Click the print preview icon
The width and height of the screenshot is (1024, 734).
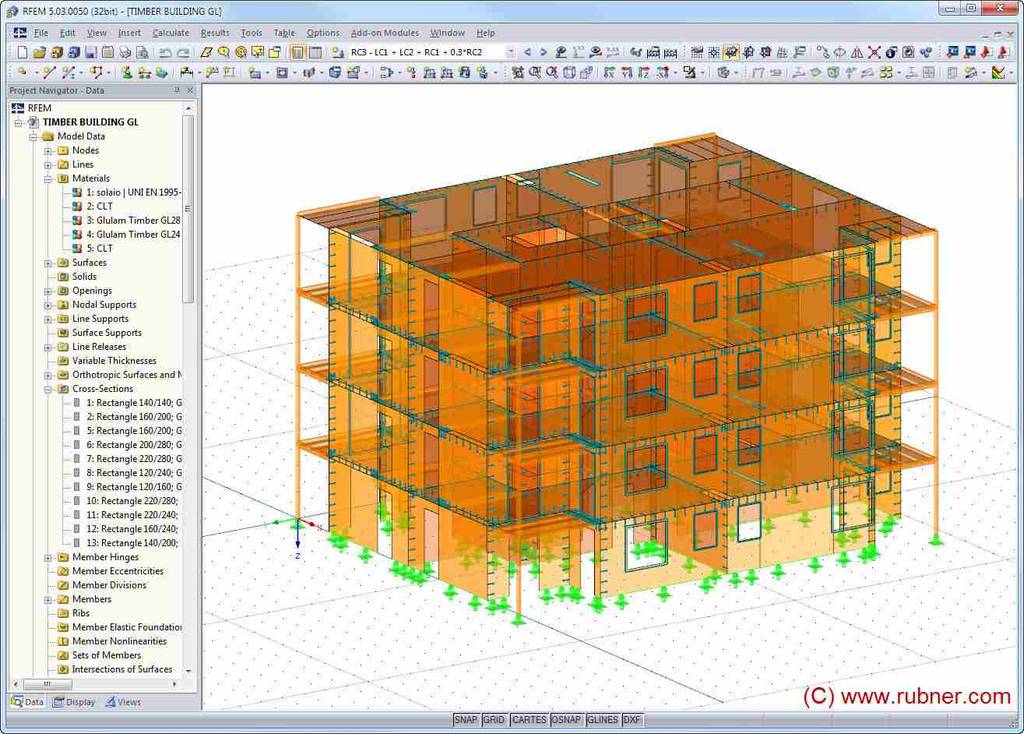(x=142, y=52)
